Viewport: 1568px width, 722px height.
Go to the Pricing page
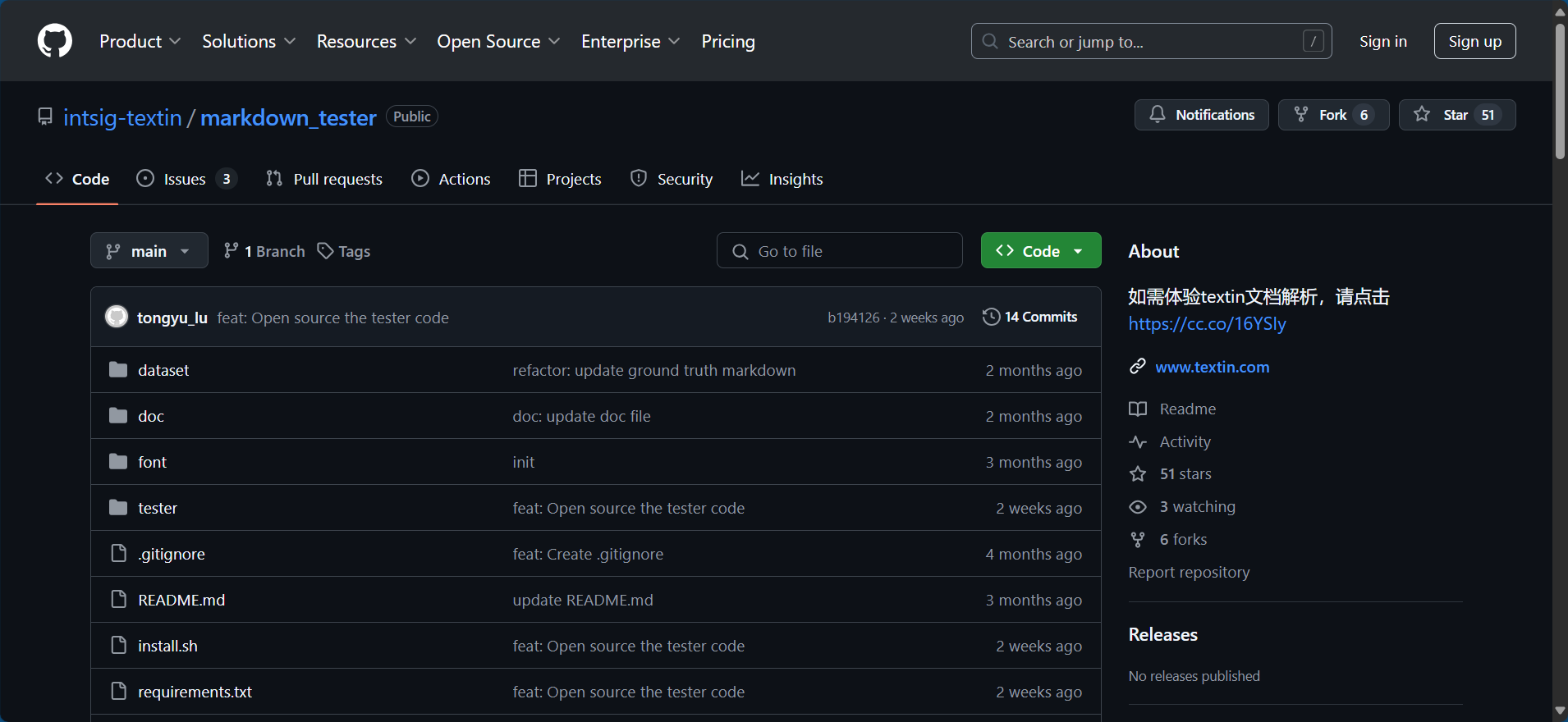click(728, 41)
